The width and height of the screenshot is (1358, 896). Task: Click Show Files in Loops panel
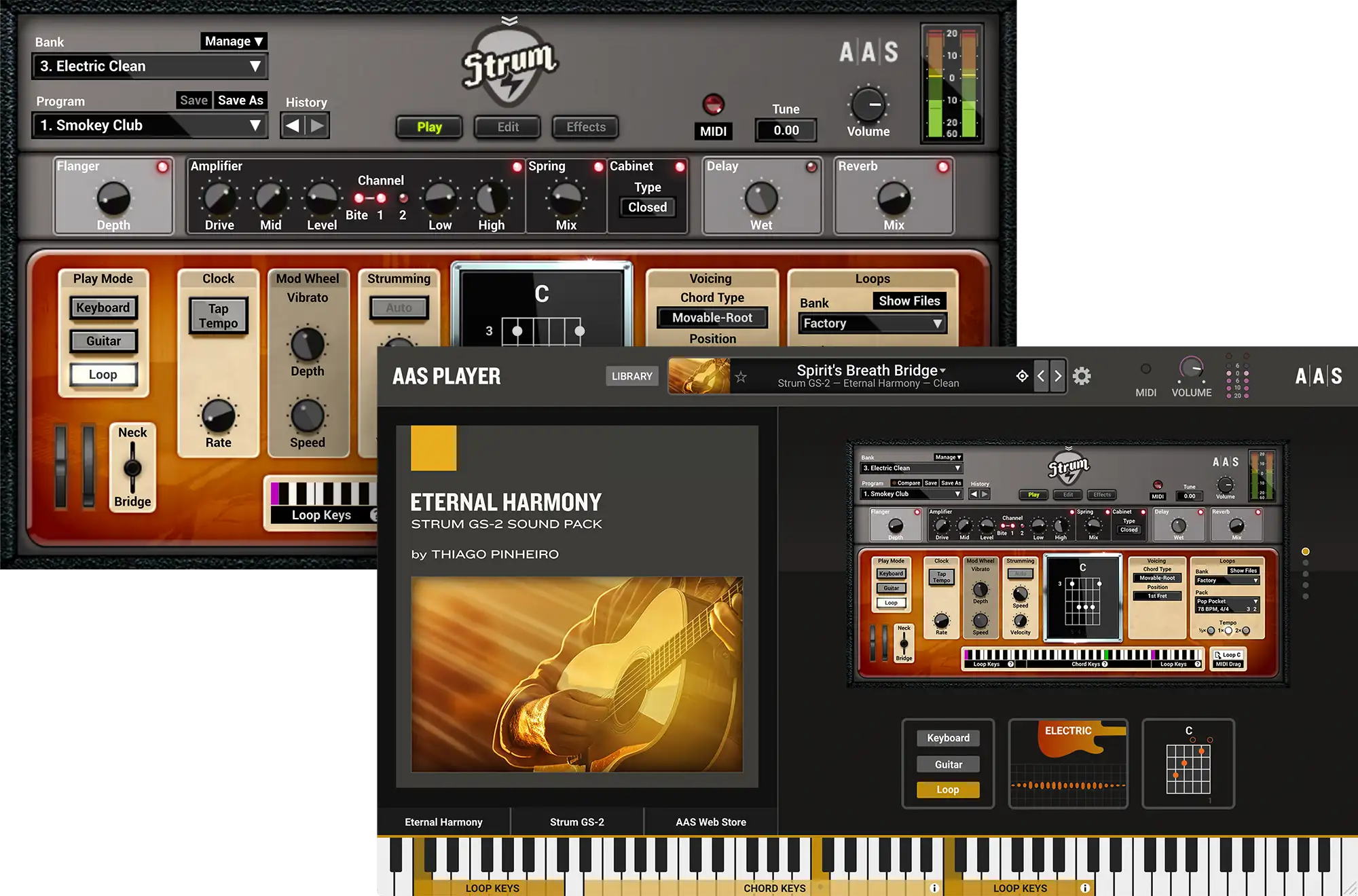click(x=909, y=301)
